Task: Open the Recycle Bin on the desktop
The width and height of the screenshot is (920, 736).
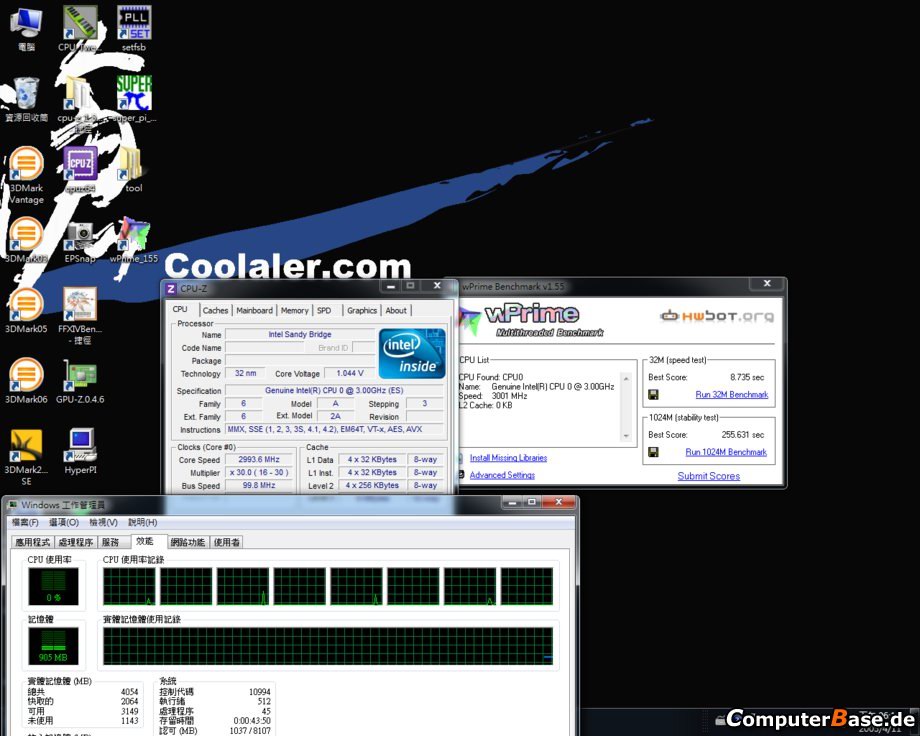Action: (25, 95)
